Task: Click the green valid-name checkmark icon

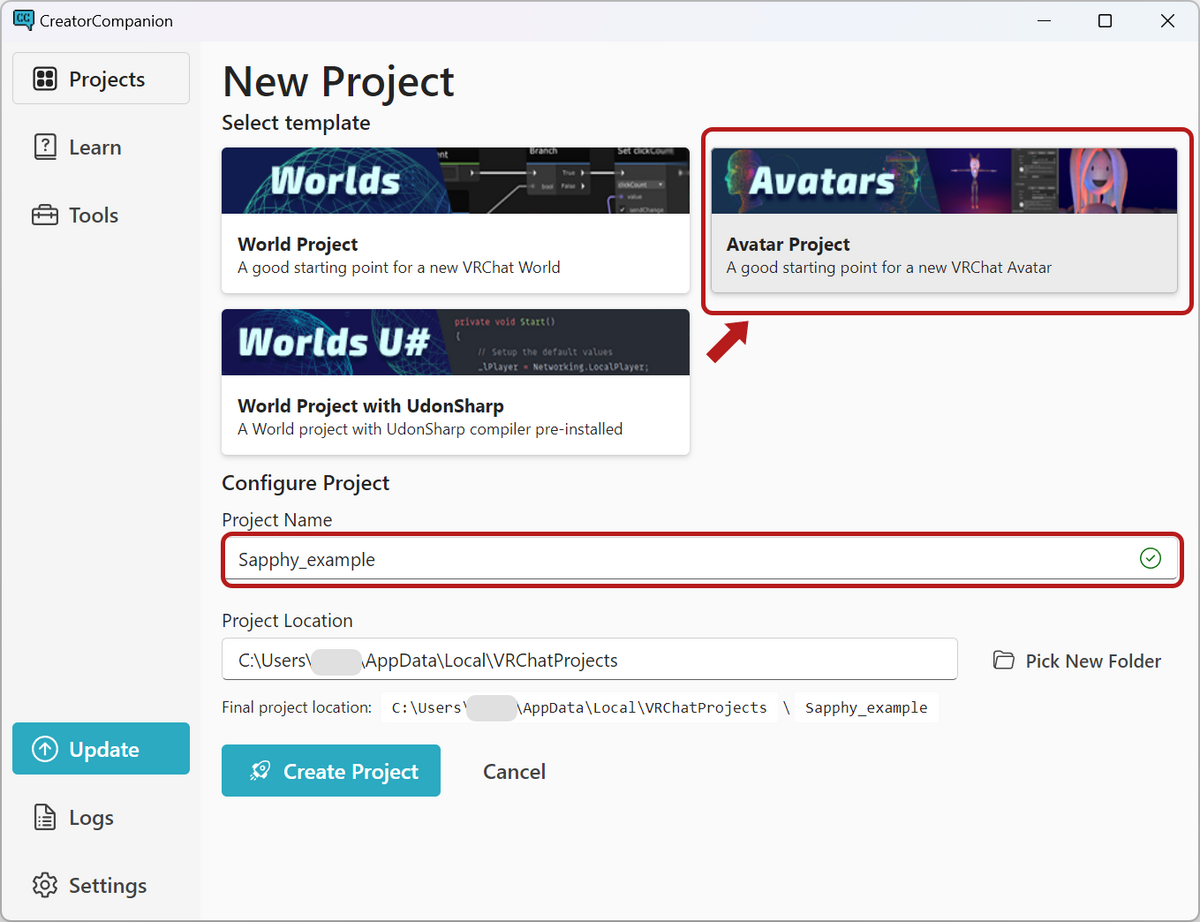Action: 1151,559
